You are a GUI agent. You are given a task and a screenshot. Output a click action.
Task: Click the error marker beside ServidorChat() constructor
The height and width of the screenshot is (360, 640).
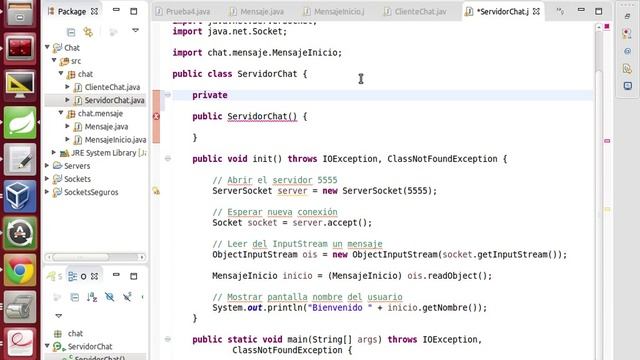(x=156, y=116)
